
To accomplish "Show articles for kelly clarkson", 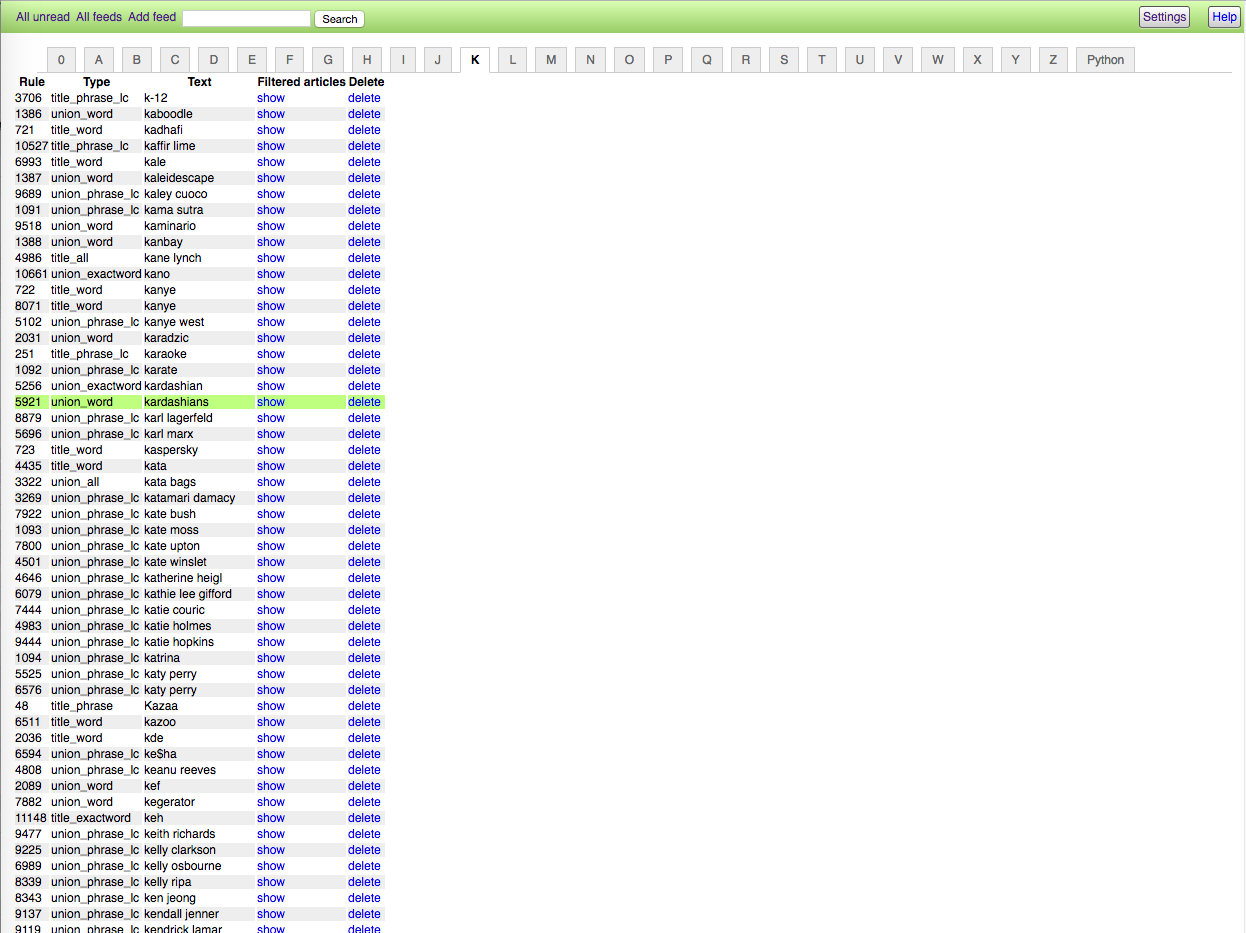I will pos(271,850).
